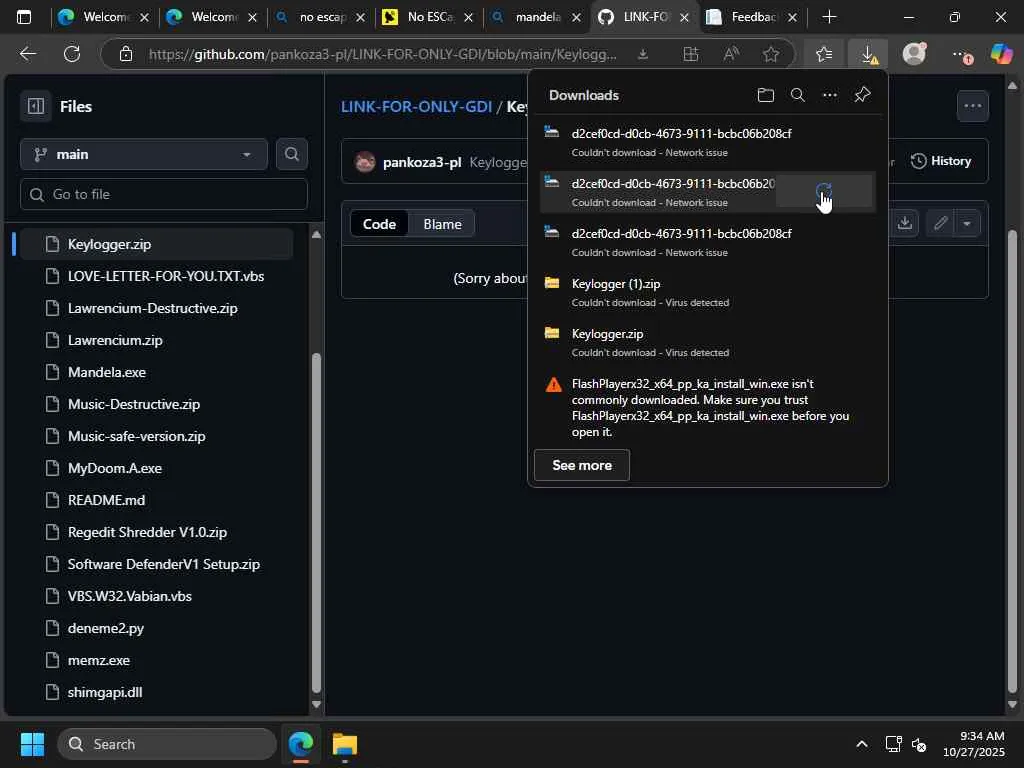Click FlashPlayerx32 warning download entry
Viewport: 1024px width, 768px height.
(707, 408)
